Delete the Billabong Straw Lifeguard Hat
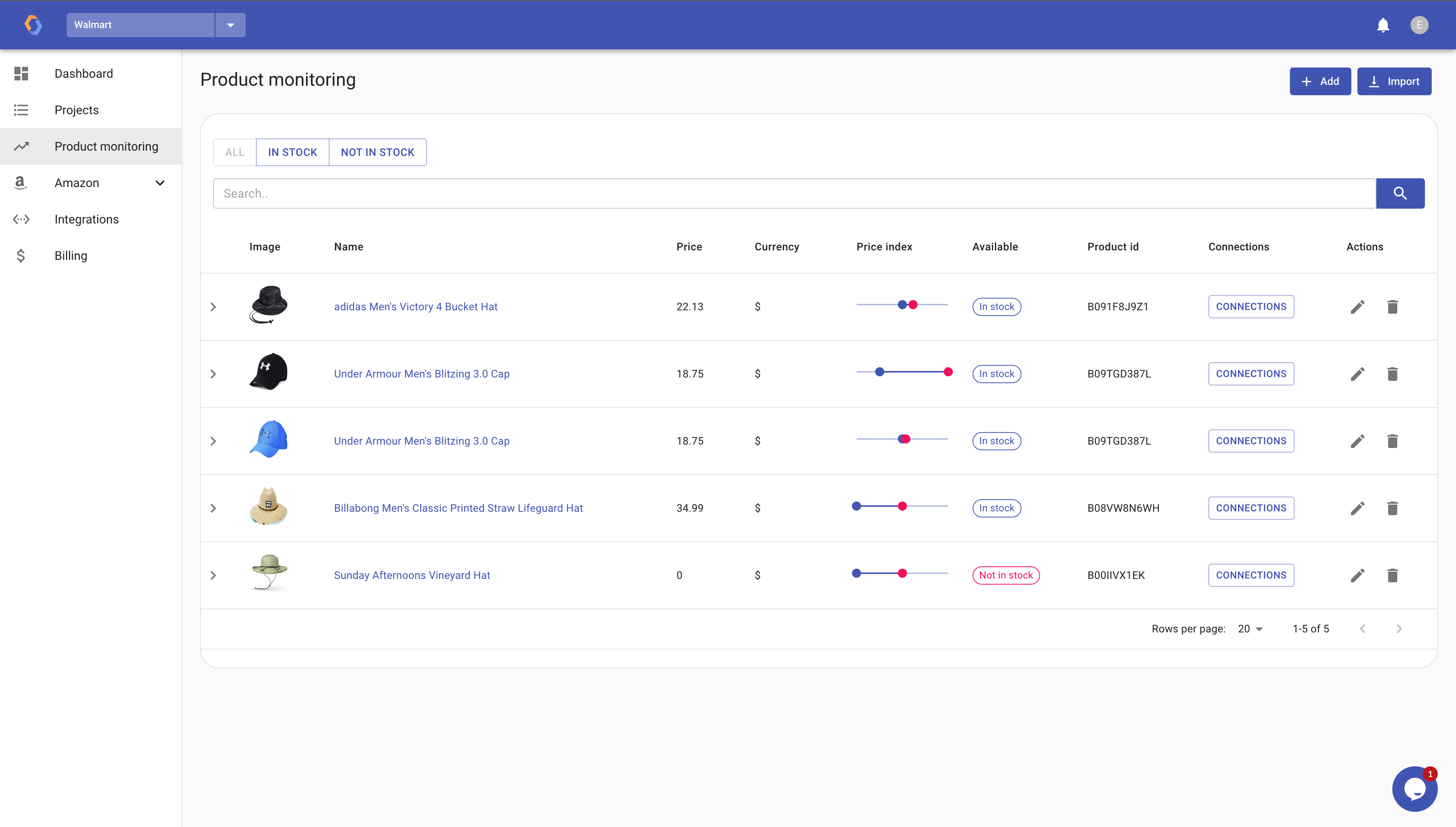1456x827 pixels. point(1392,508)
